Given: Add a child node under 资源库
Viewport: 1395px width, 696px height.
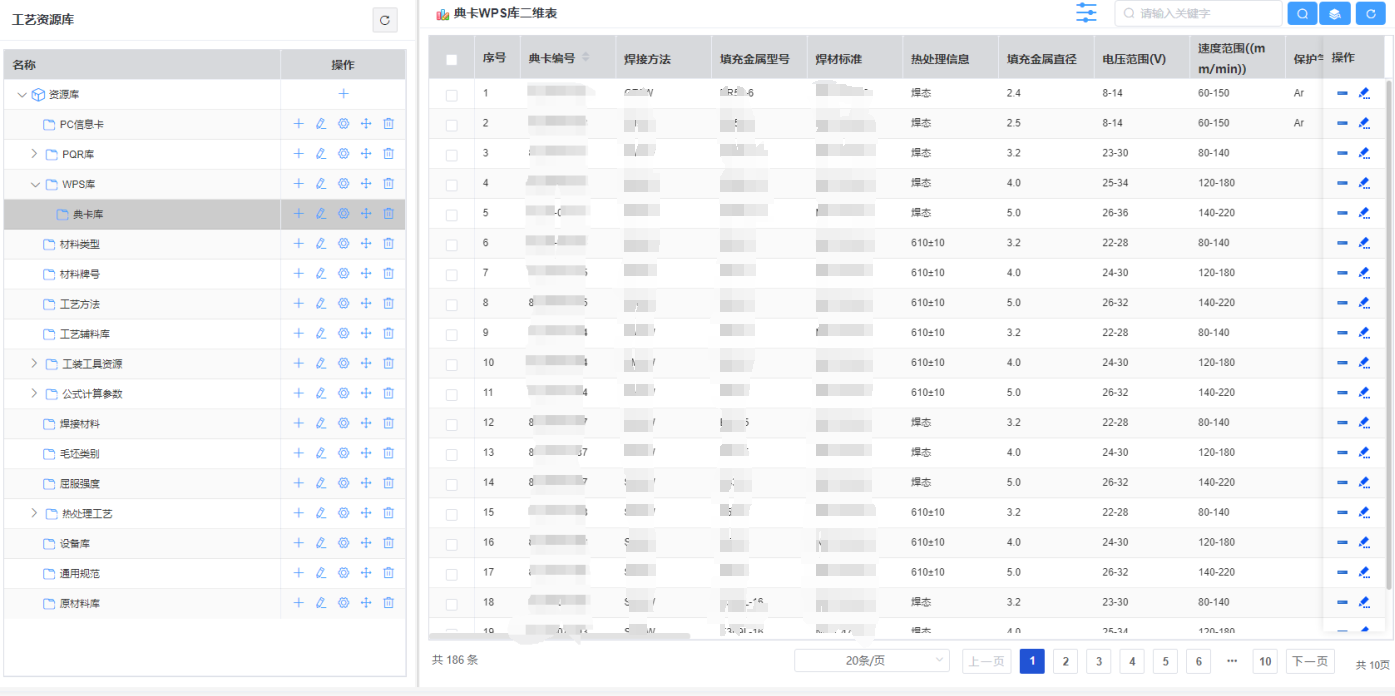Looking at the screenshot, I should click(x=343, y=94).
